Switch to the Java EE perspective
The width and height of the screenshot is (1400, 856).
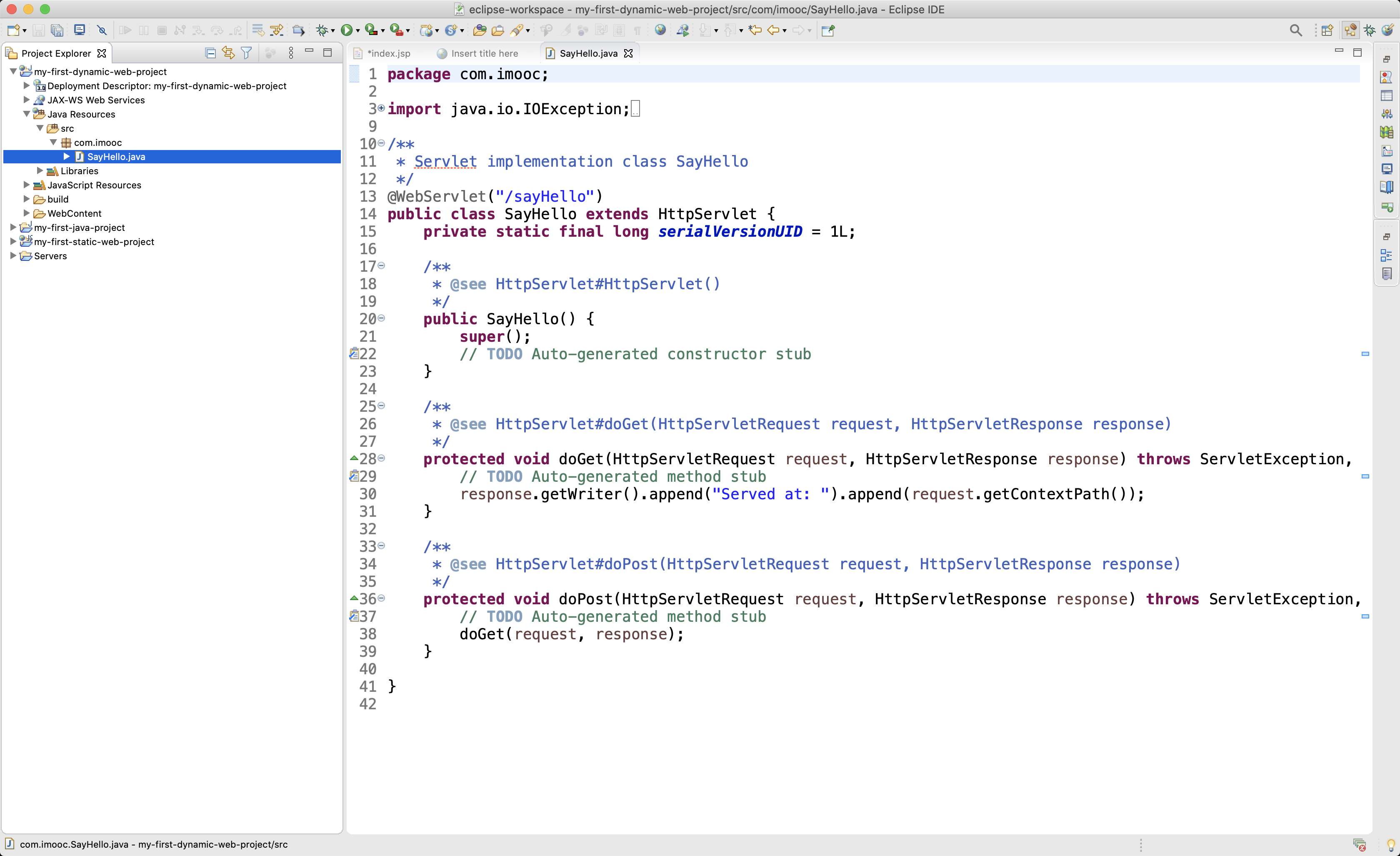(x=1350, y=30)
